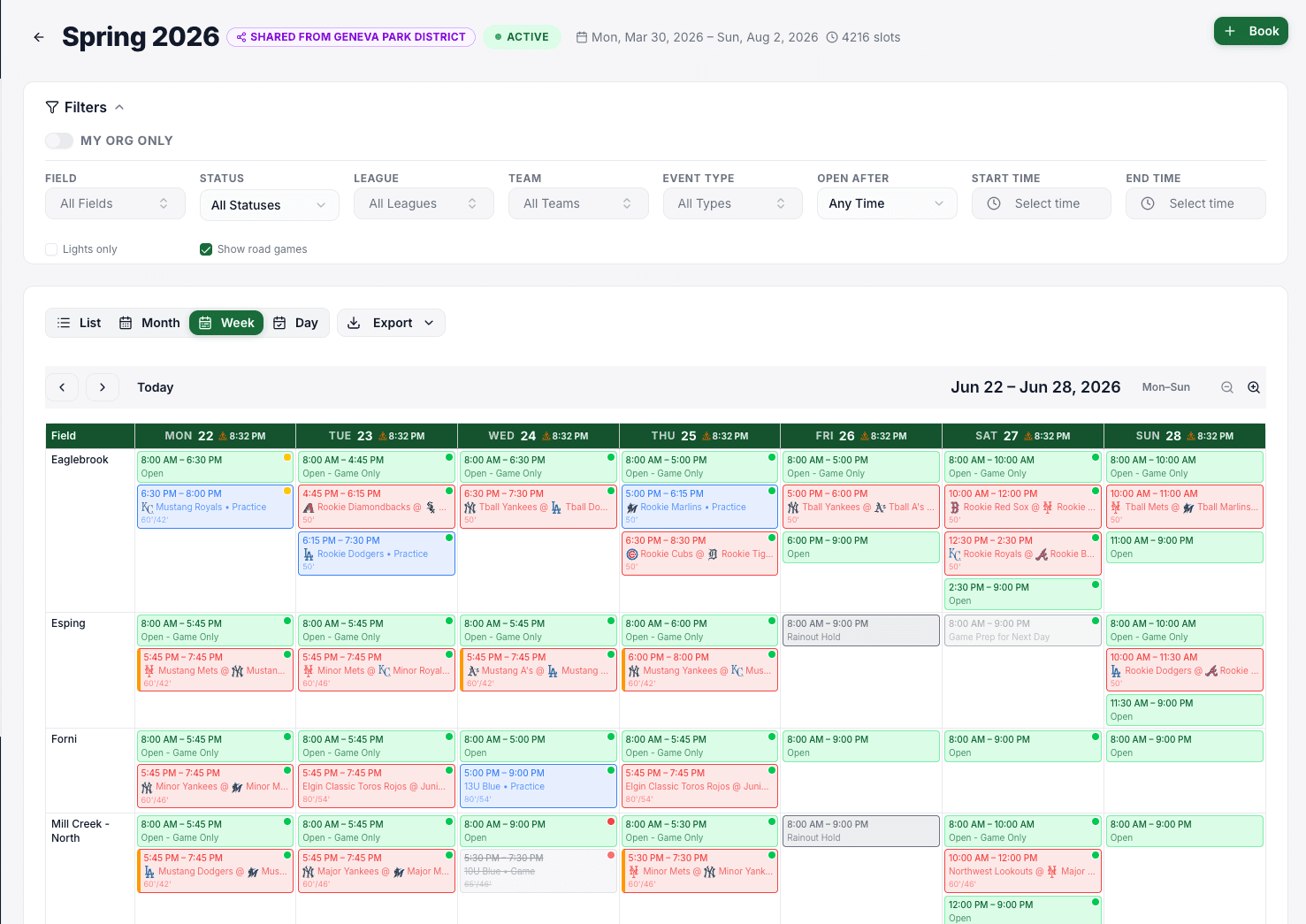Click red status dot on Wednesday Mill Creek open slot

click(x=611, y=821)
